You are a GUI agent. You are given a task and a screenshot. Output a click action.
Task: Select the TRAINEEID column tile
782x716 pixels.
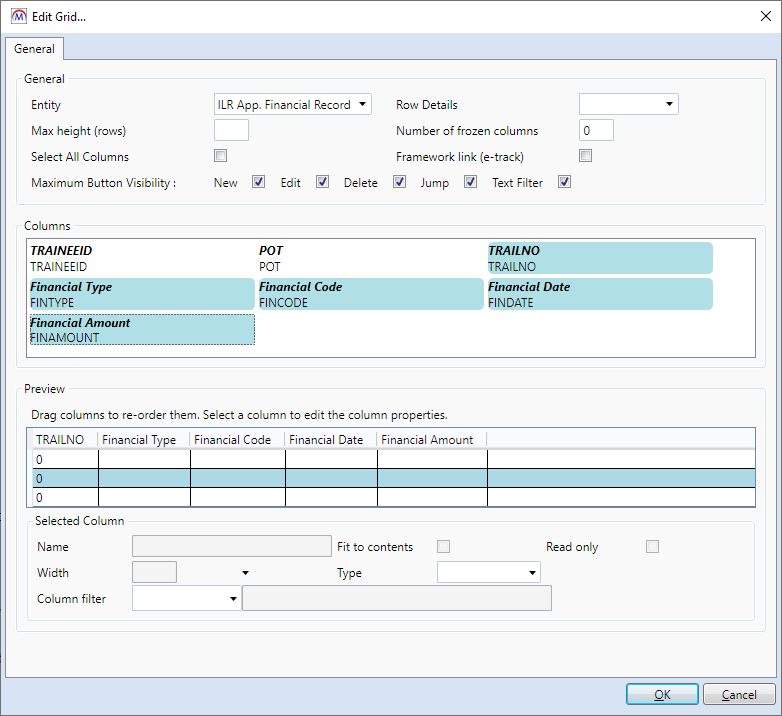tap(141, 258)
